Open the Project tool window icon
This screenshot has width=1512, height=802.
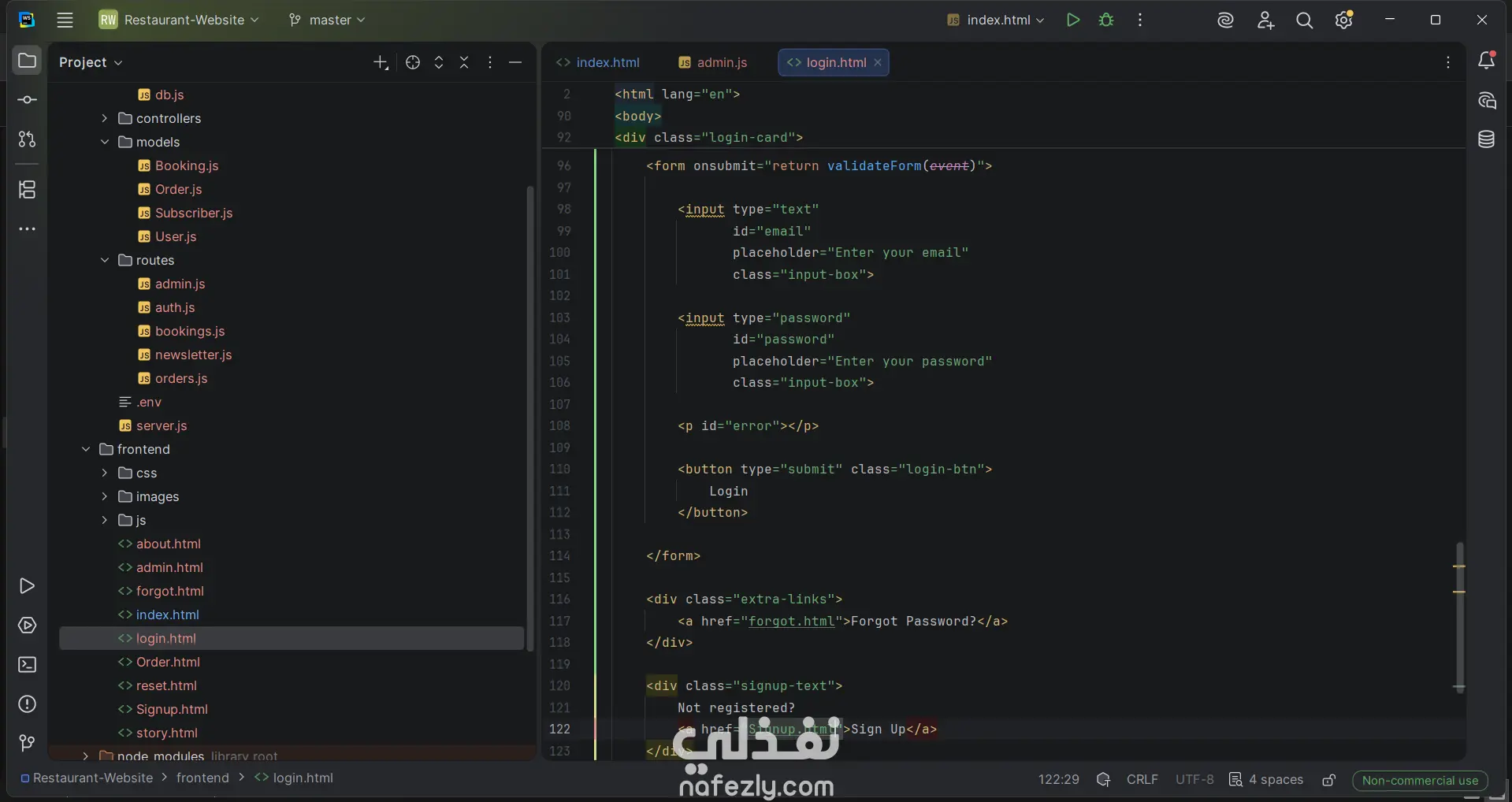(27, 61)
